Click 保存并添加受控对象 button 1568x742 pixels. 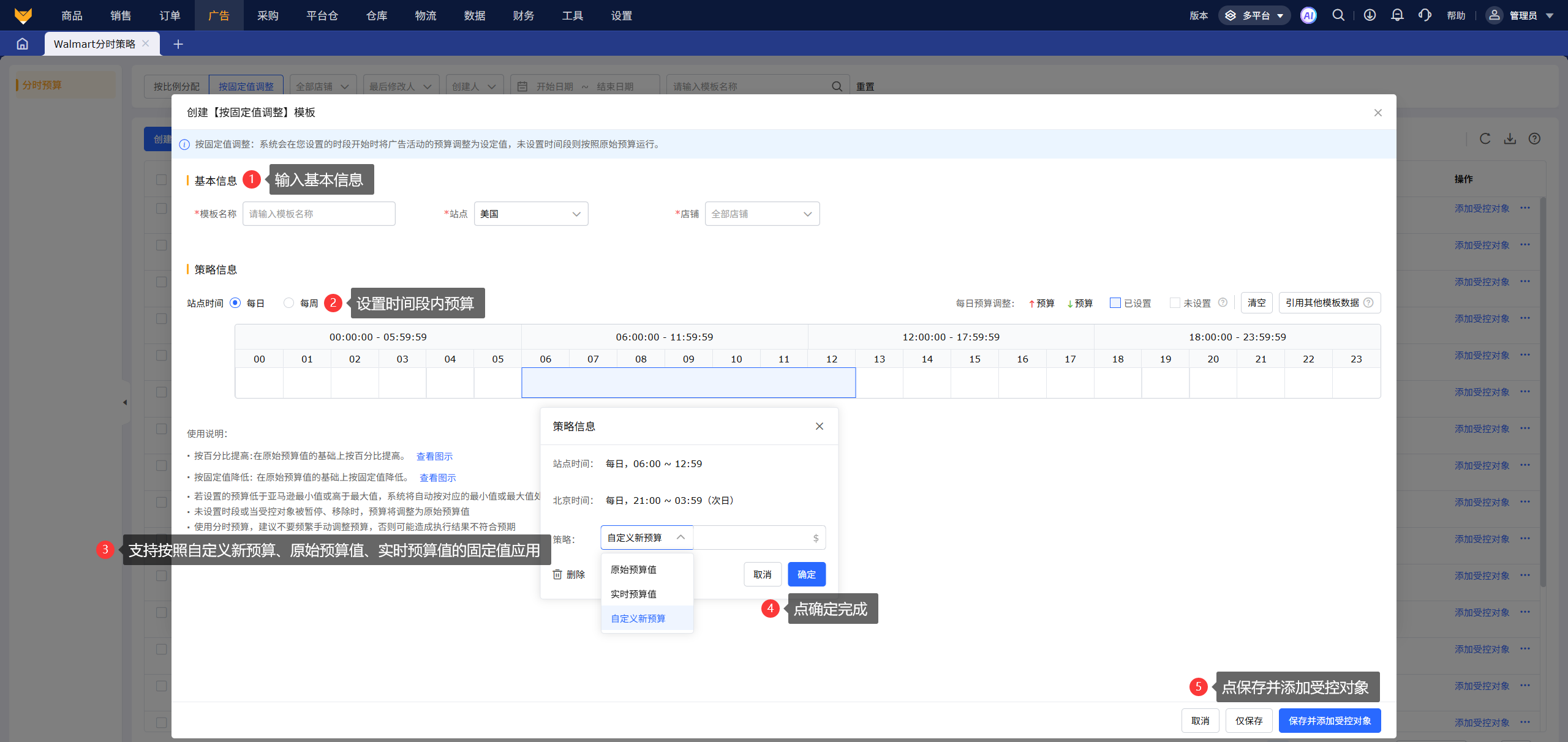click(1329, 721)
